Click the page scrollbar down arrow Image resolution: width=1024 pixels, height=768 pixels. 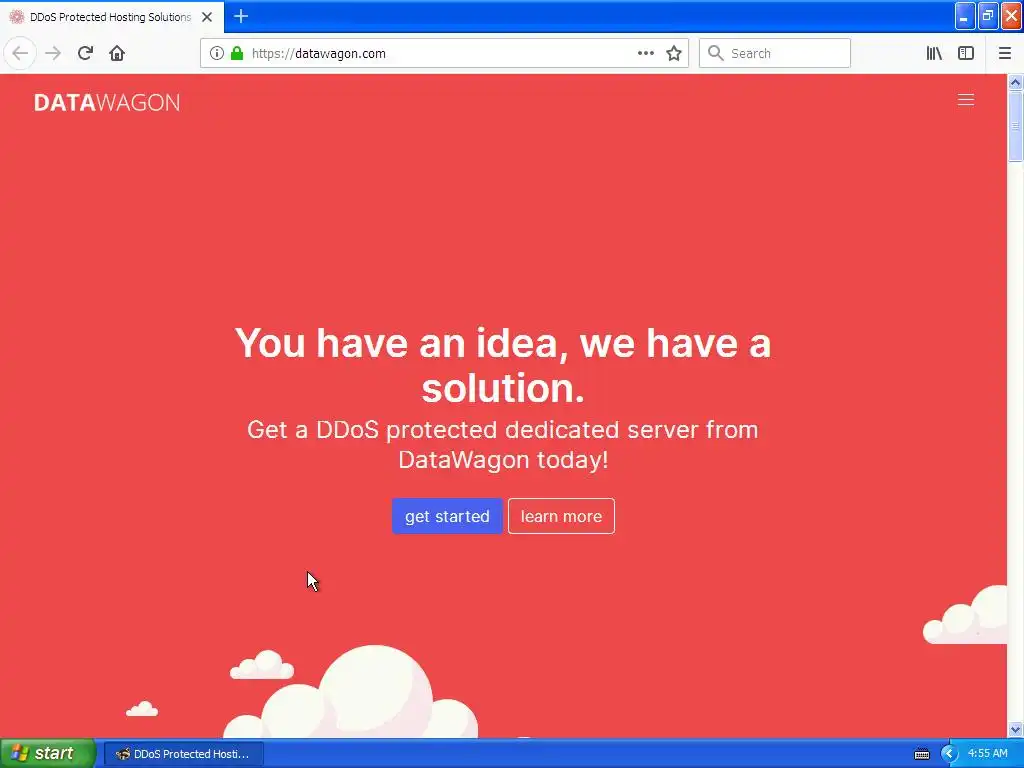point(1015,729)
